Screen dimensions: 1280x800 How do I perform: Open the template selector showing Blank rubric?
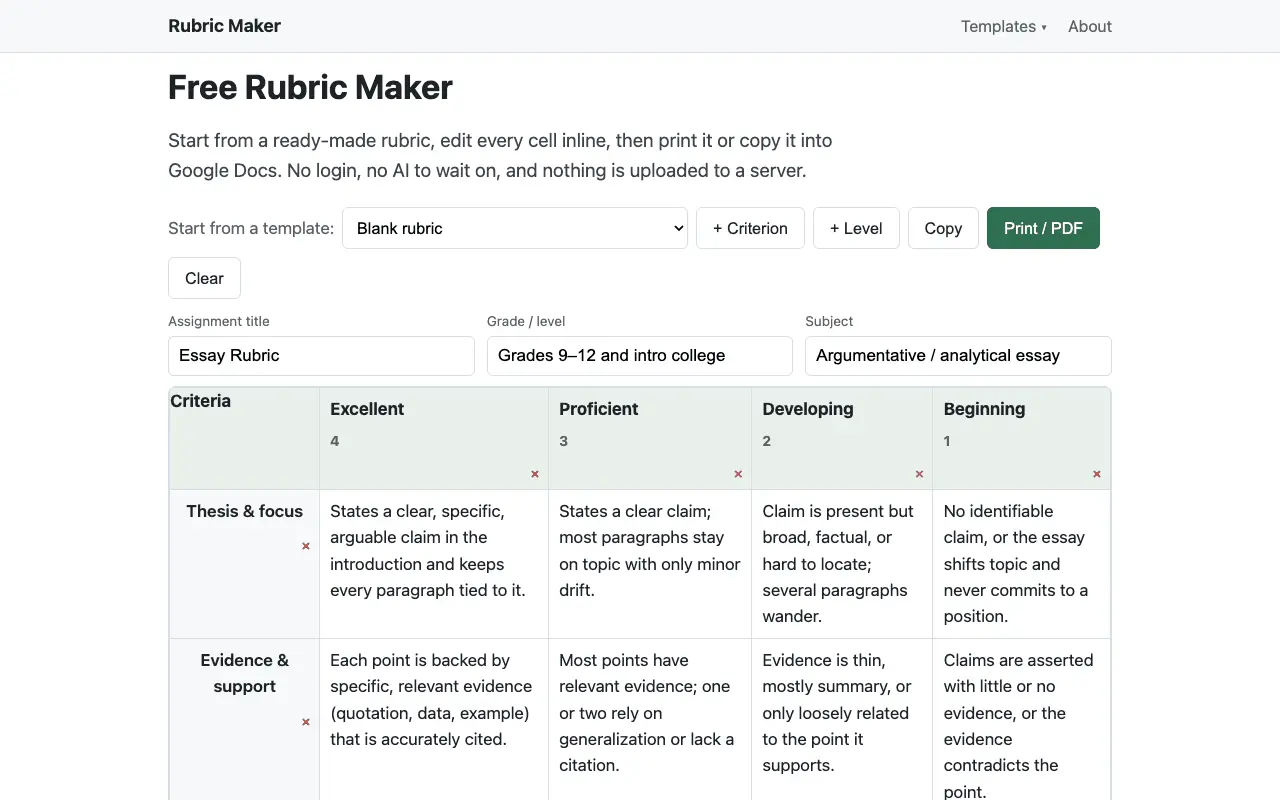click(x=515, y=228)
